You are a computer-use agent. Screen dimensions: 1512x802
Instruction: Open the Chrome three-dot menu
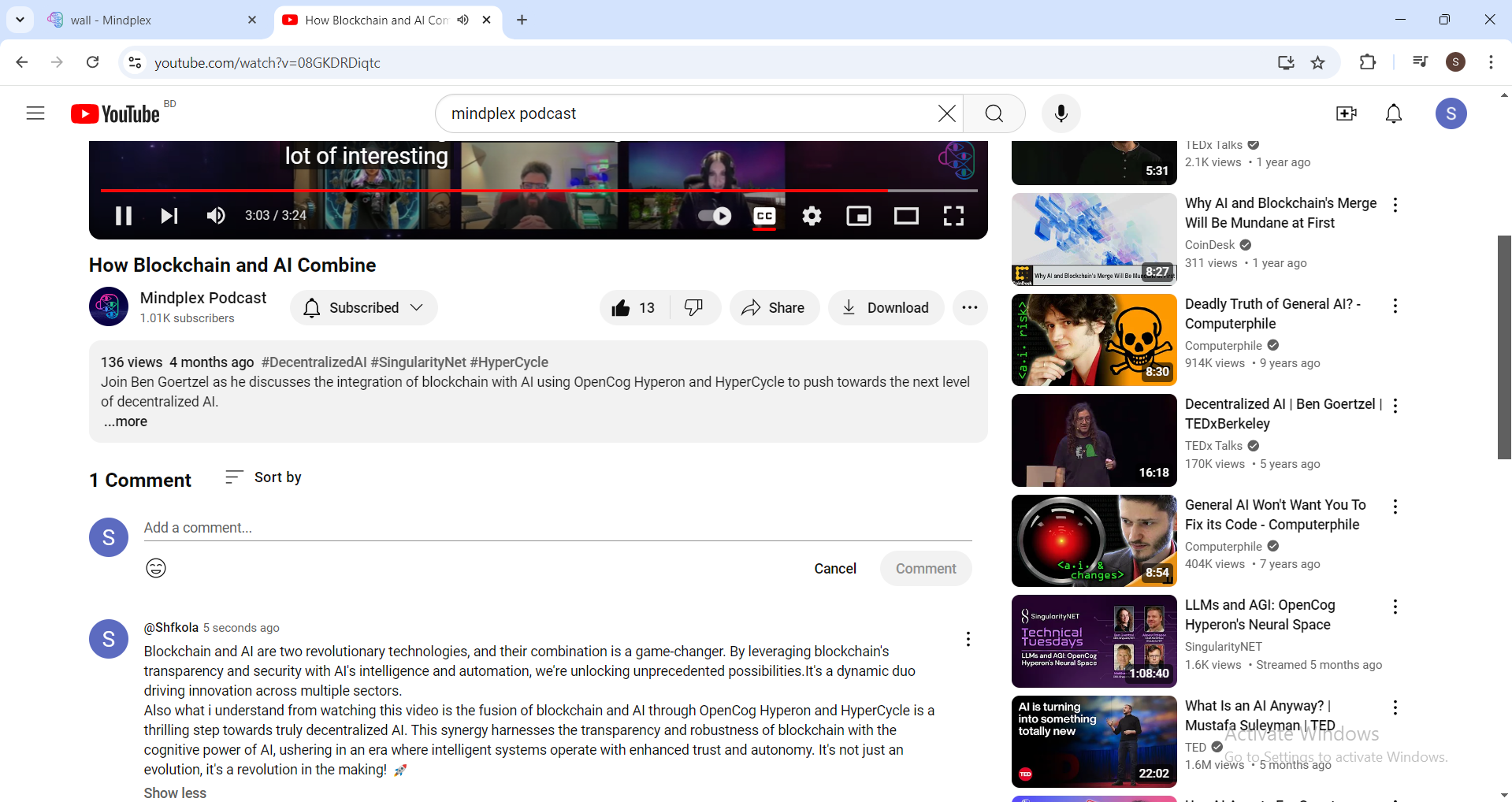point(1491,62)
